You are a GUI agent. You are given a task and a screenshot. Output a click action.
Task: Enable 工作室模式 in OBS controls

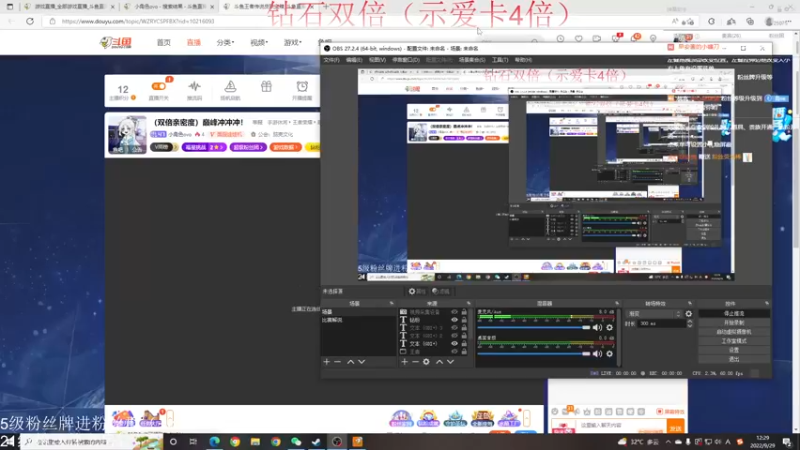pos(734,341)
